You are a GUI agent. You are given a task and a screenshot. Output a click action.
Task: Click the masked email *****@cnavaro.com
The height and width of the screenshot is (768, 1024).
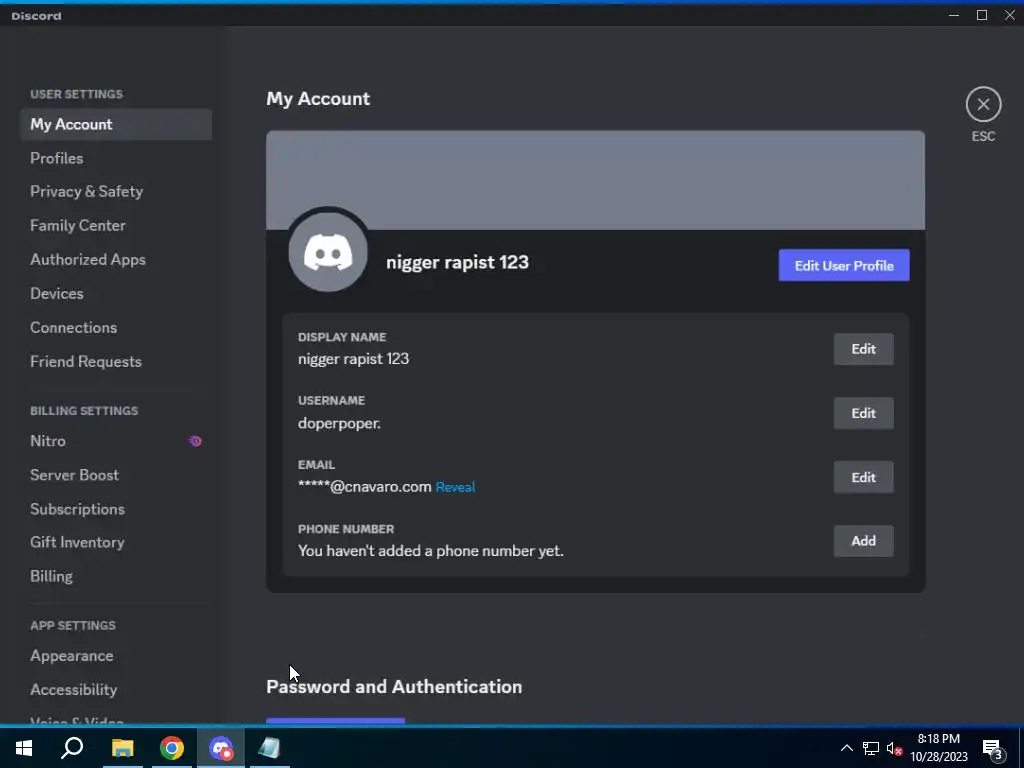364,487
